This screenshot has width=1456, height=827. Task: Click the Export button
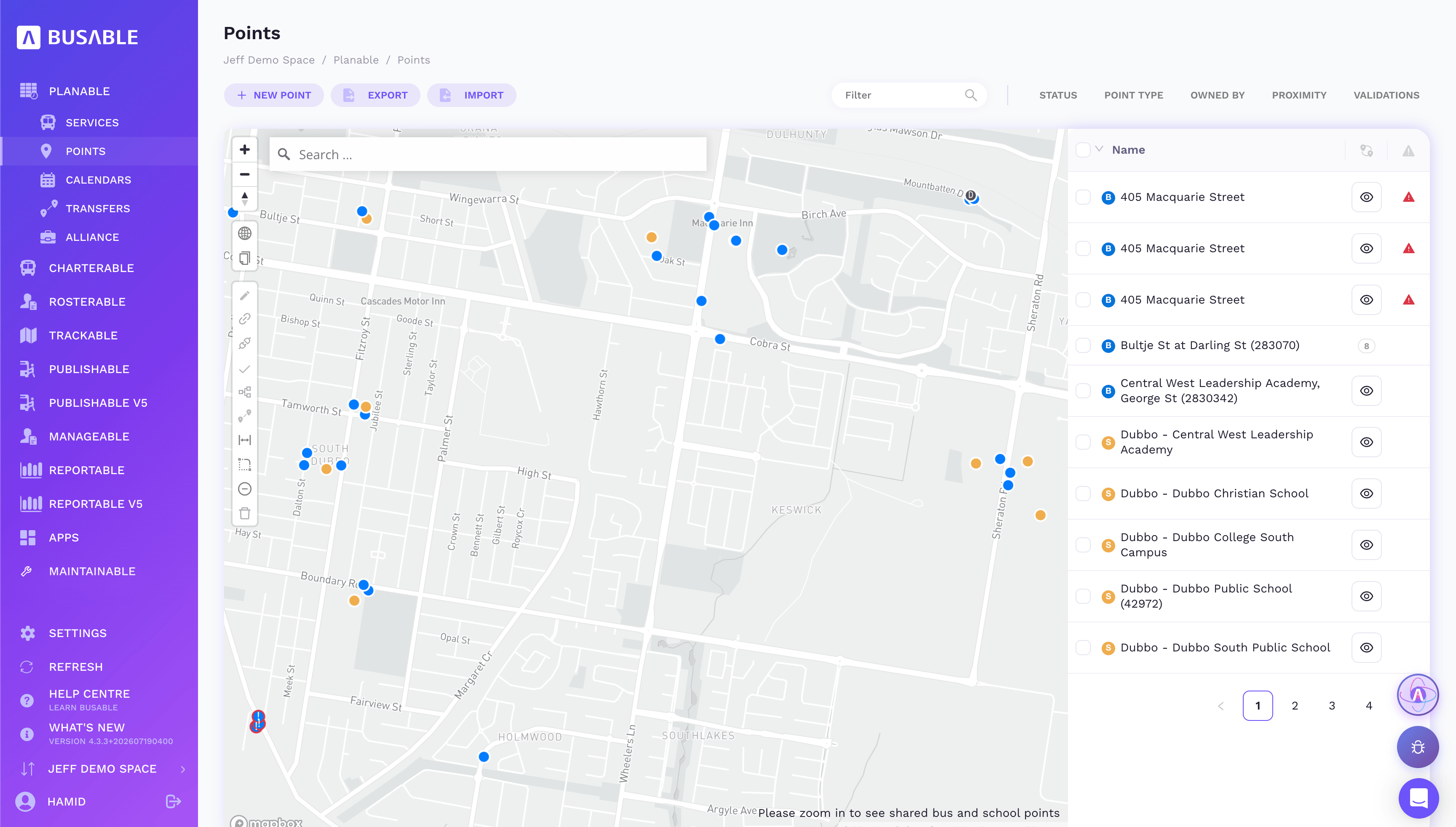tap(376, 96)
